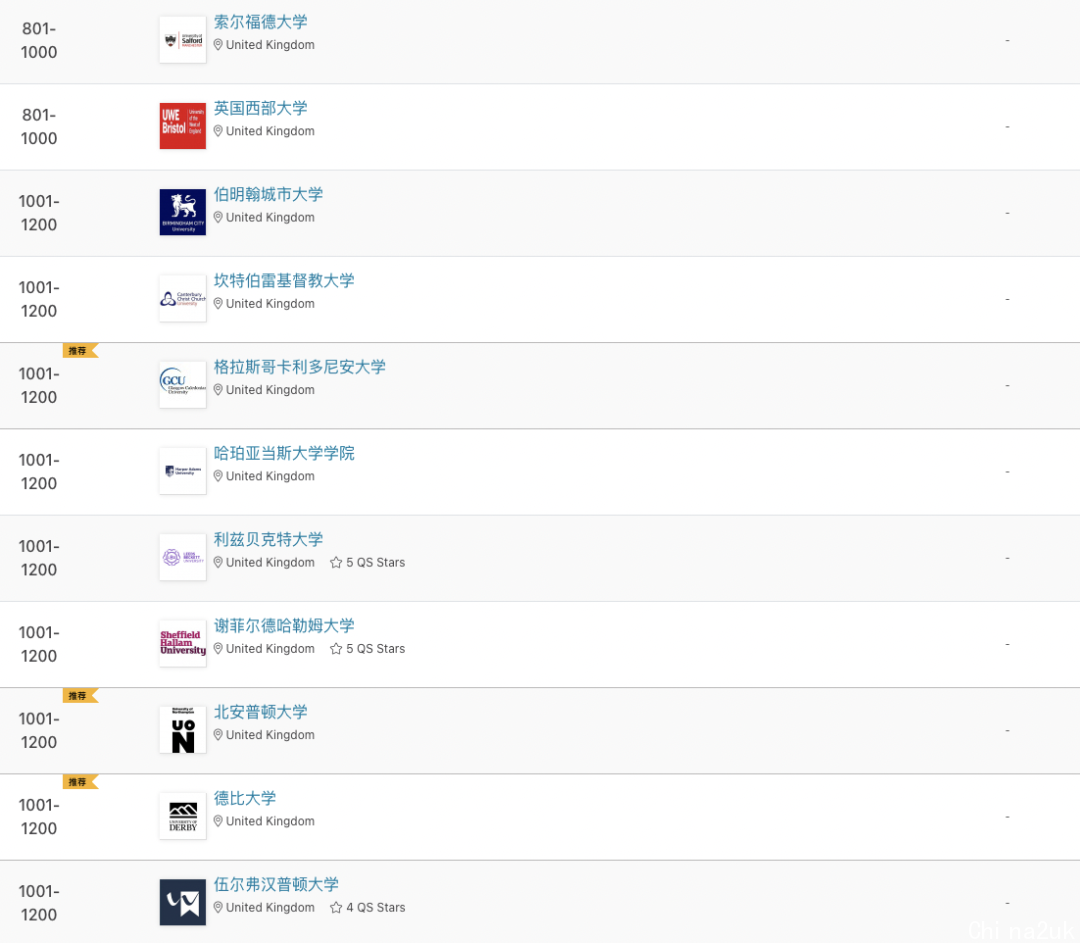1080x943 pixels.
Task: Click rank 1001-1200 beside 伯明翰城市大学
Action: tap(39, 213)
